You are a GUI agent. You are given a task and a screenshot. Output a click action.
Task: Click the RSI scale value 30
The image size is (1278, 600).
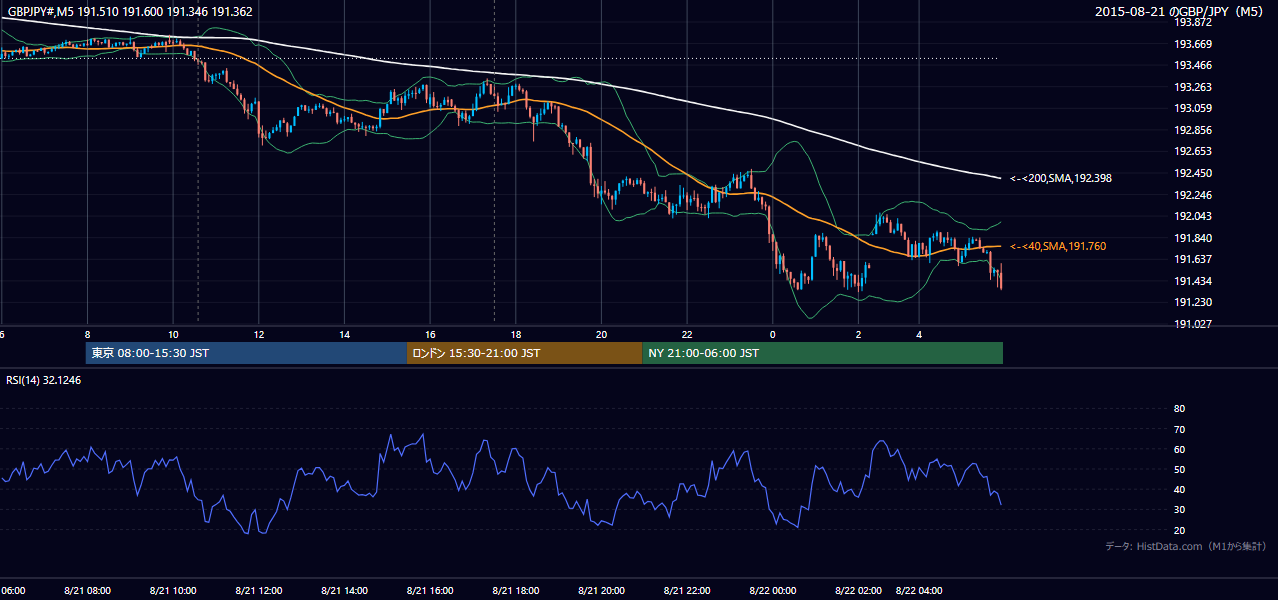click(x=1179, y=510)
